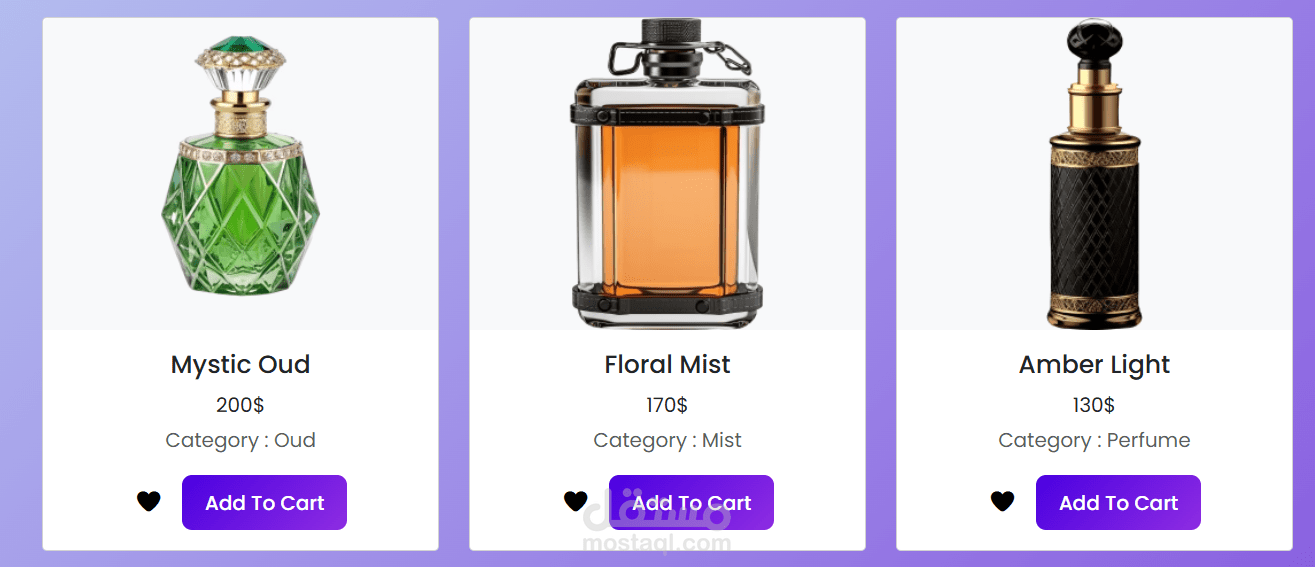
Task: Like Amber Light using its heart
Action: [x=1002, y=502]
